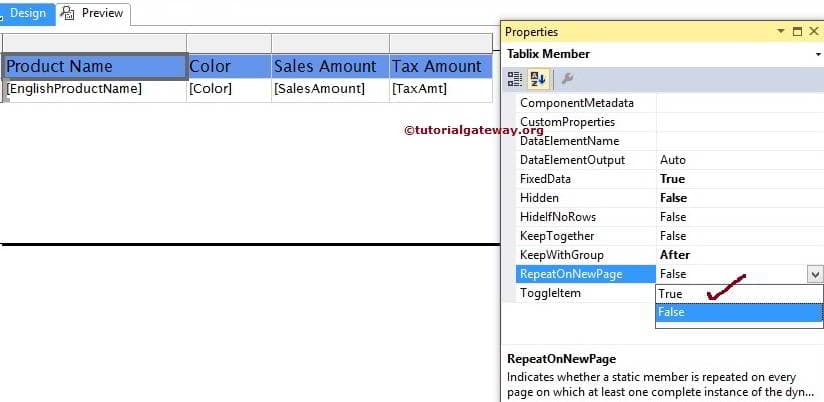Click the [SalesAmount] data cell
The height and width of the screenshot is (402, 824).
click(330, 90)
